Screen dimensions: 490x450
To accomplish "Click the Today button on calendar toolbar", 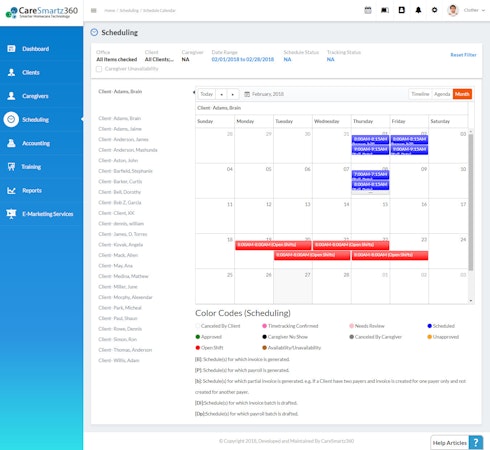I will (207, 94).
